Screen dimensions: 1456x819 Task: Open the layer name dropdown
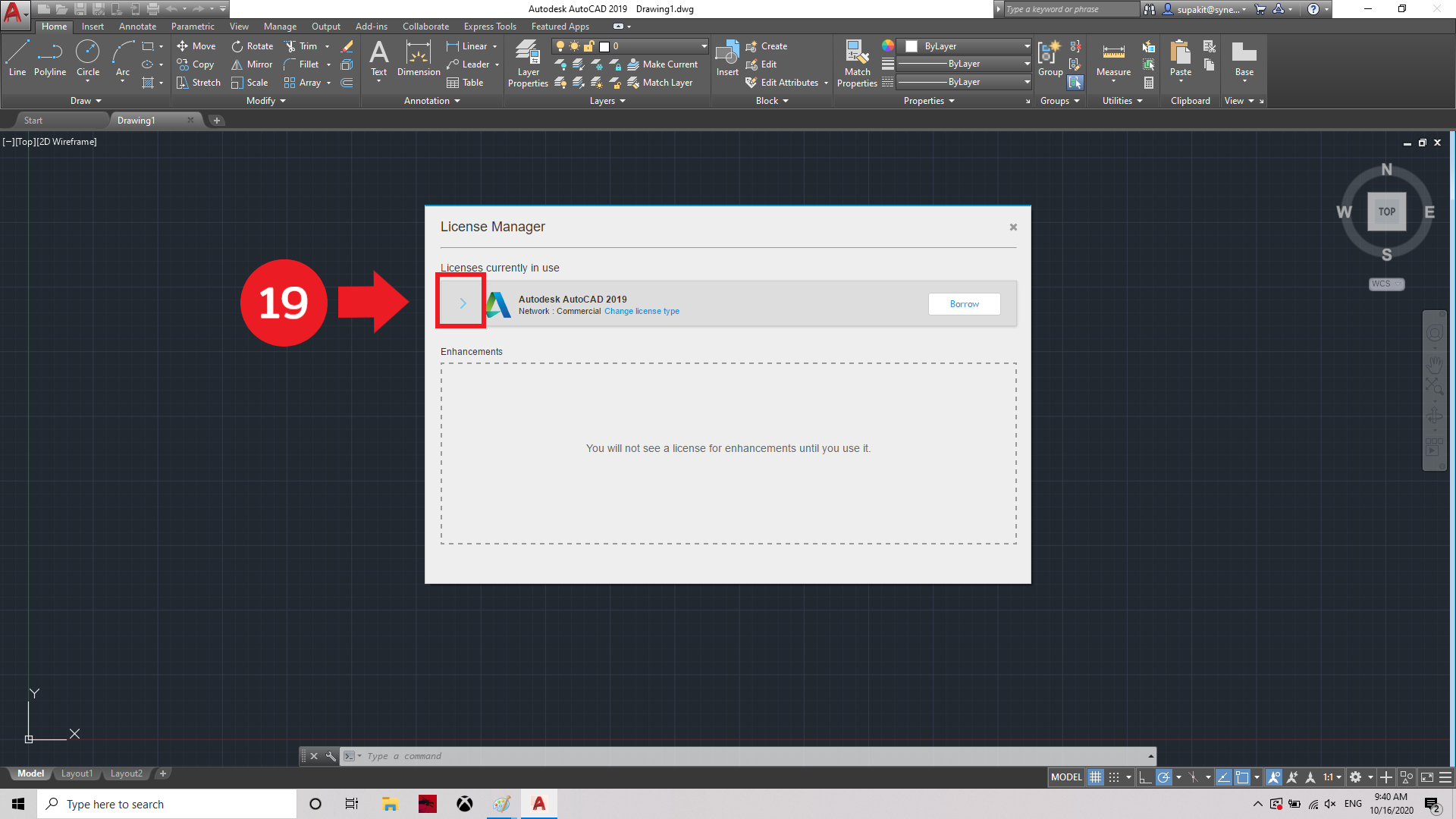point(704,46)
